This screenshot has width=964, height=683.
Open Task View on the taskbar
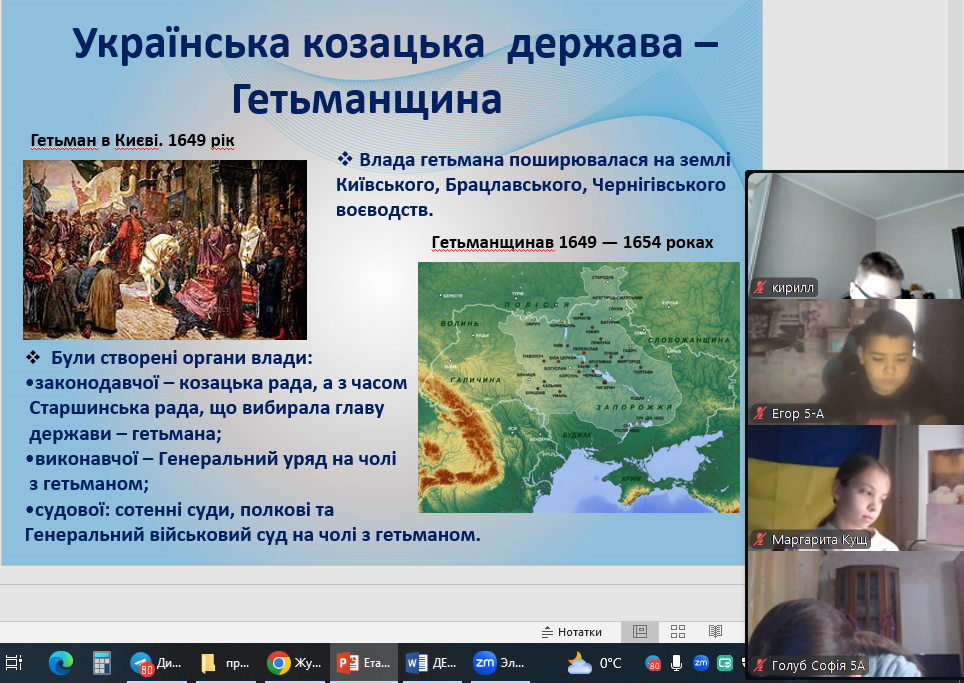(x=14, y=663)
